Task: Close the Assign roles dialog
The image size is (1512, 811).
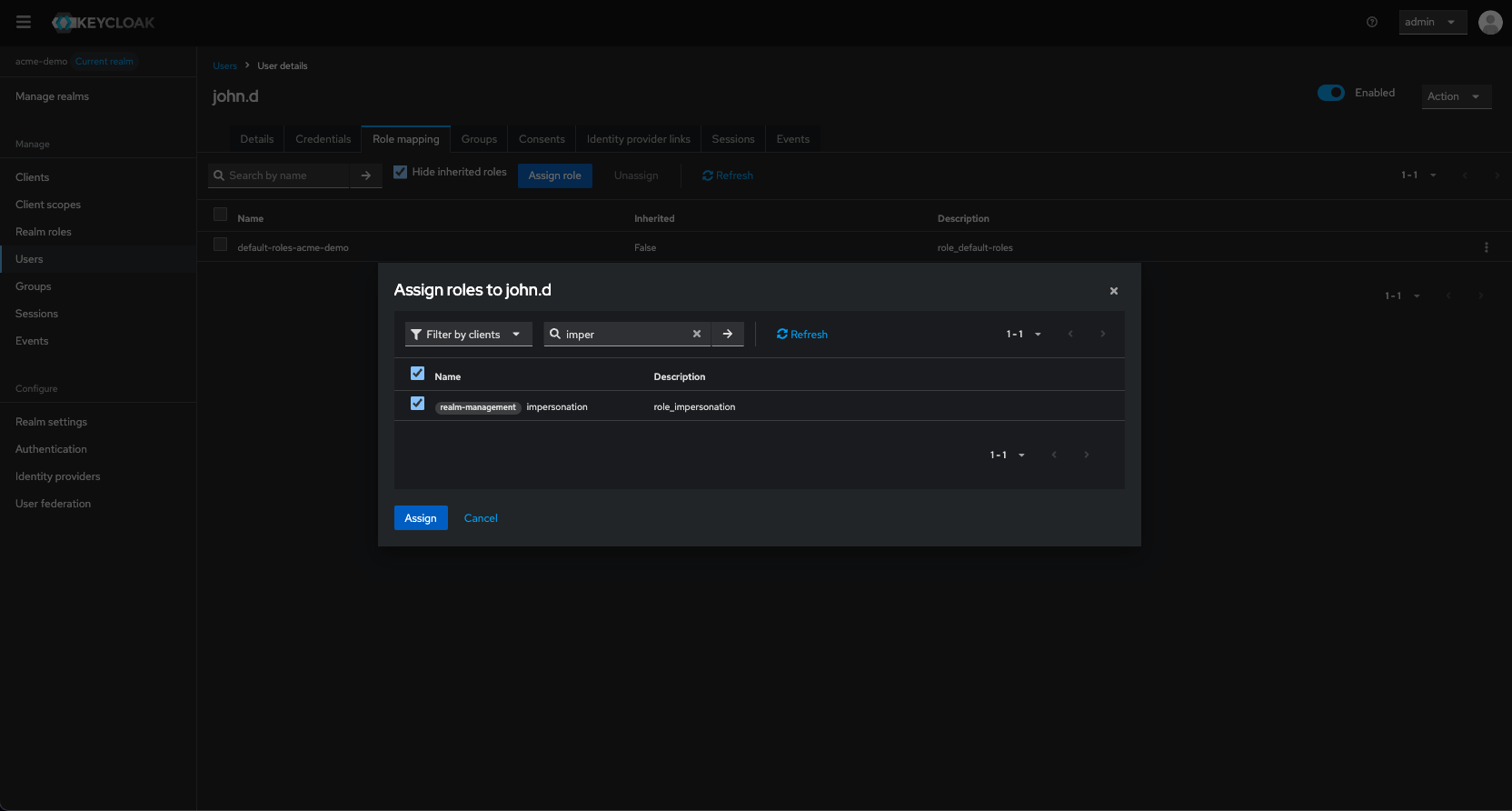Action: 1114,291
